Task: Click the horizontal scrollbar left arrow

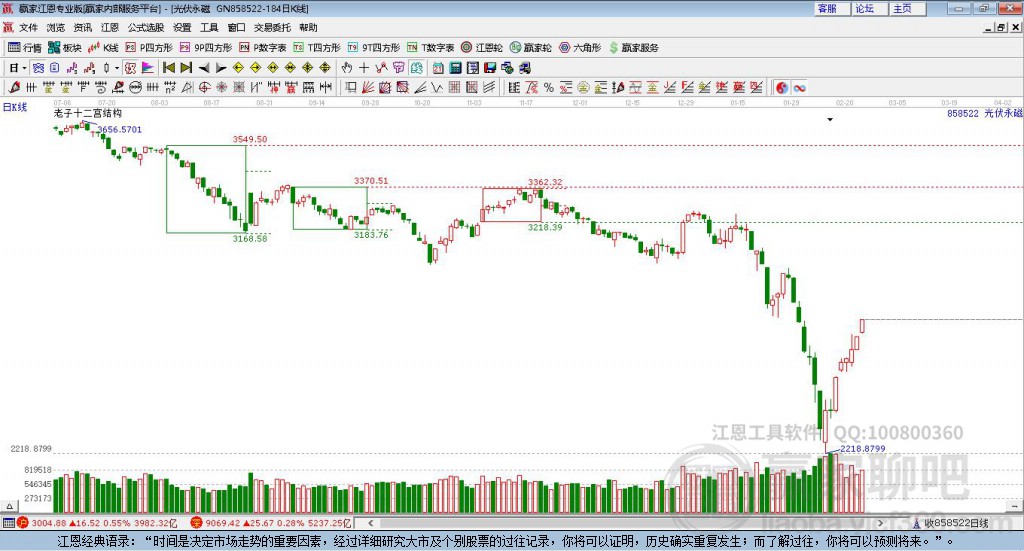Action: point(370,523)
